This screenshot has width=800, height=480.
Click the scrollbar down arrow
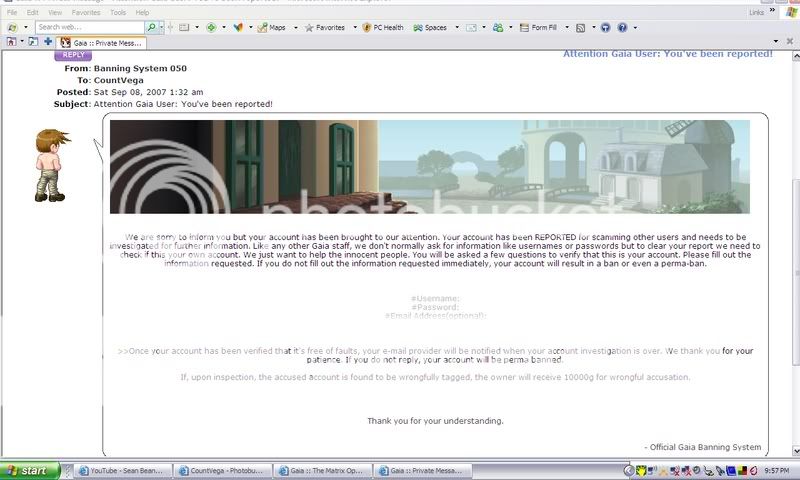click(796, 451)
